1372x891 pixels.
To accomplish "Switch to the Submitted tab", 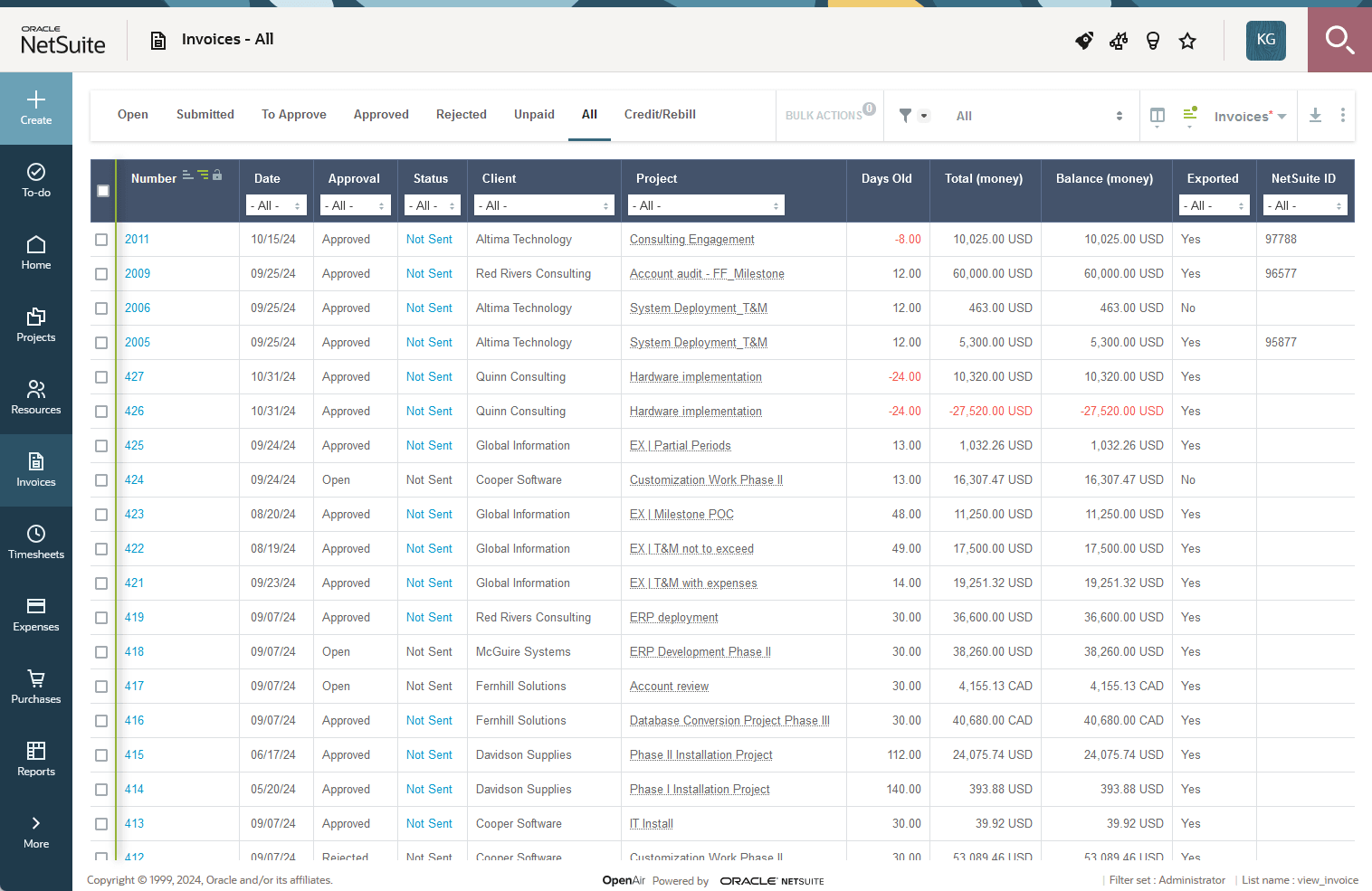I will [x=205, y=115].
